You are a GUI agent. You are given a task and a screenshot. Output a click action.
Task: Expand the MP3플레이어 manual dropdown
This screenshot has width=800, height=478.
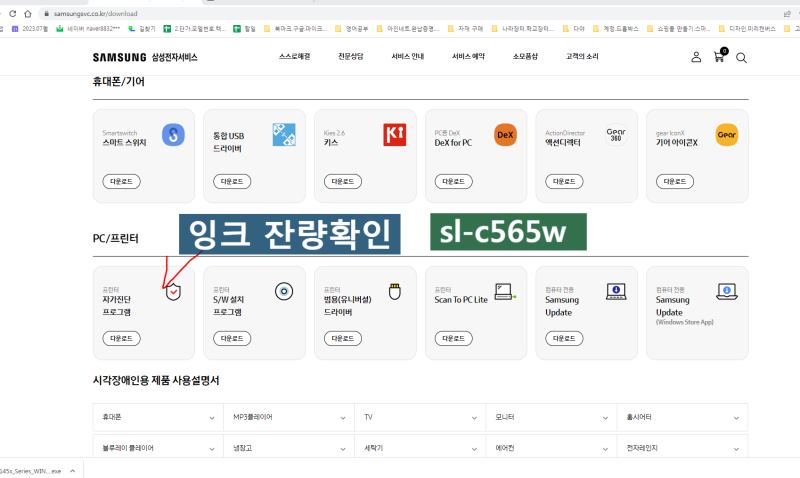tap(289, 417)
